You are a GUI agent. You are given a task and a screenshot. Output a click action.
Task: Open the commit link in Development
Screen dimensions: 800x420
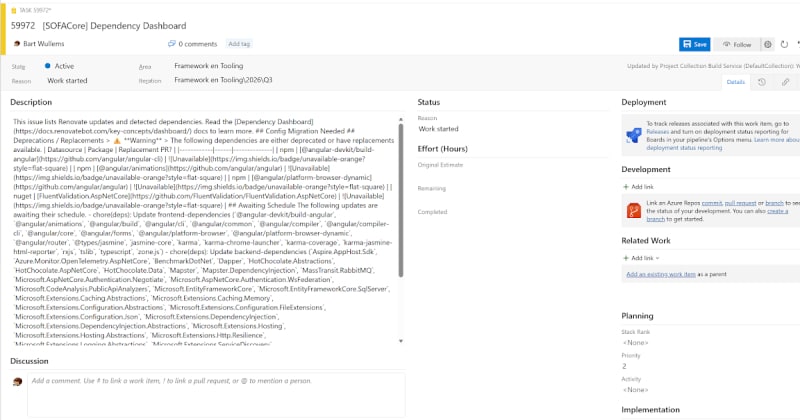pyautogui.click(x=712, y=203)
